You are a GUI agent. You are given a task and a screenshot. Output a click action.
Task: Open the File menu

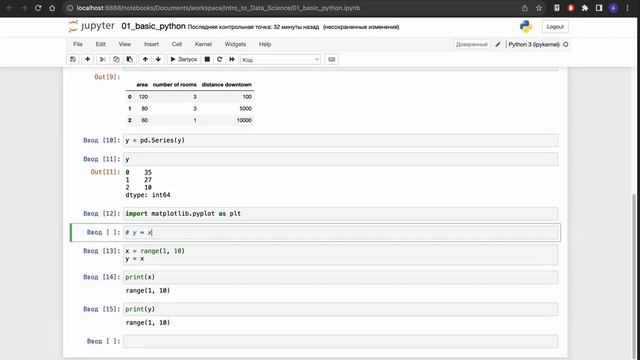78,44
